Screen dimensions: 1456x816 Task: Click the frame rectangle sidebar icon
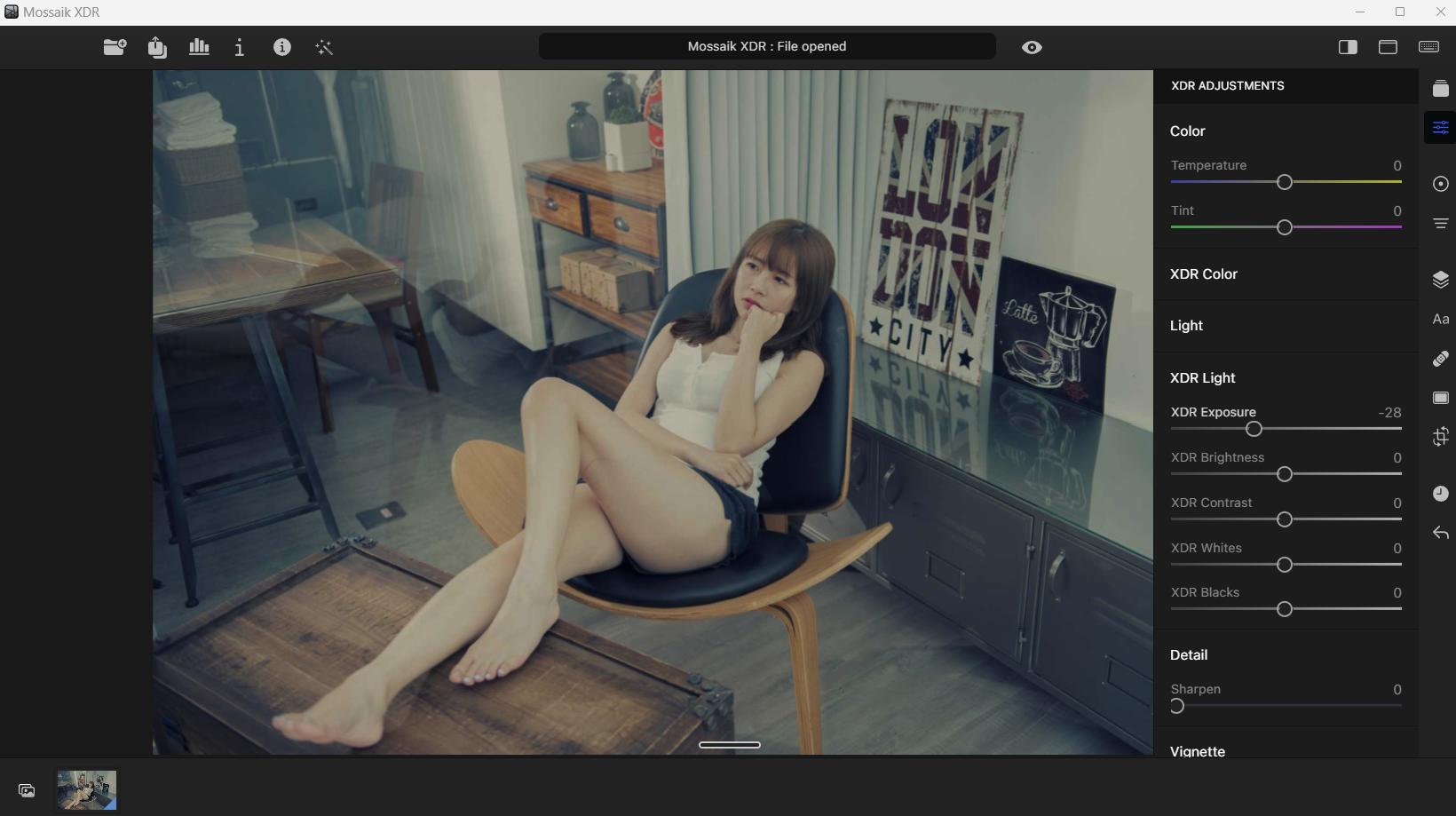[1441, 398]
